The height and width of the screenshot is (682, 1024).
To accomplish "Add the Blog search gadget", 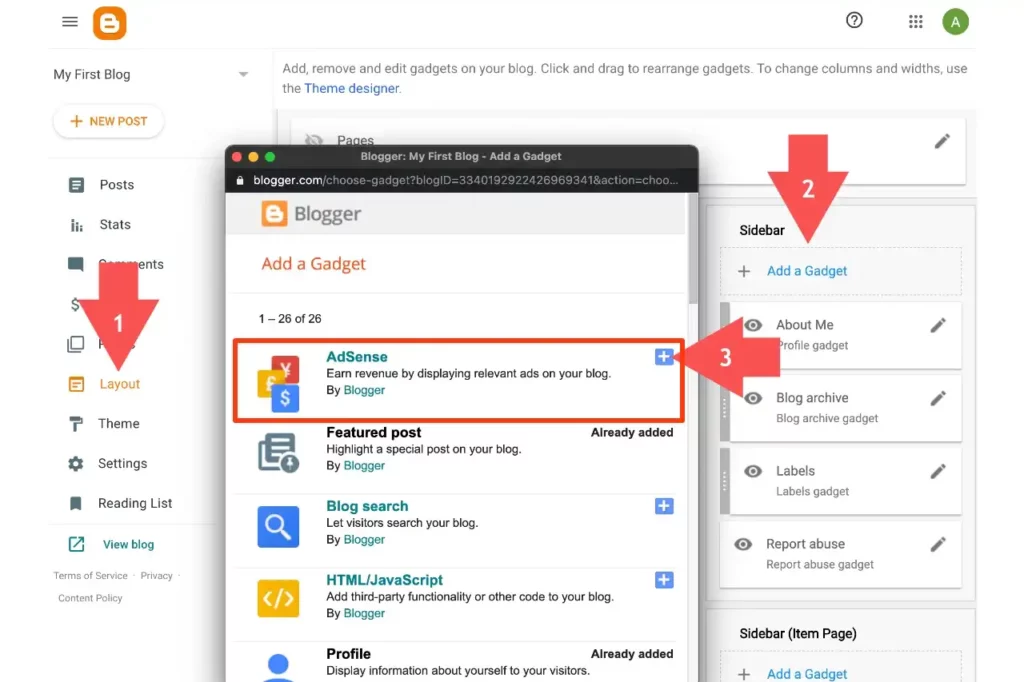I will click(664, 506).
